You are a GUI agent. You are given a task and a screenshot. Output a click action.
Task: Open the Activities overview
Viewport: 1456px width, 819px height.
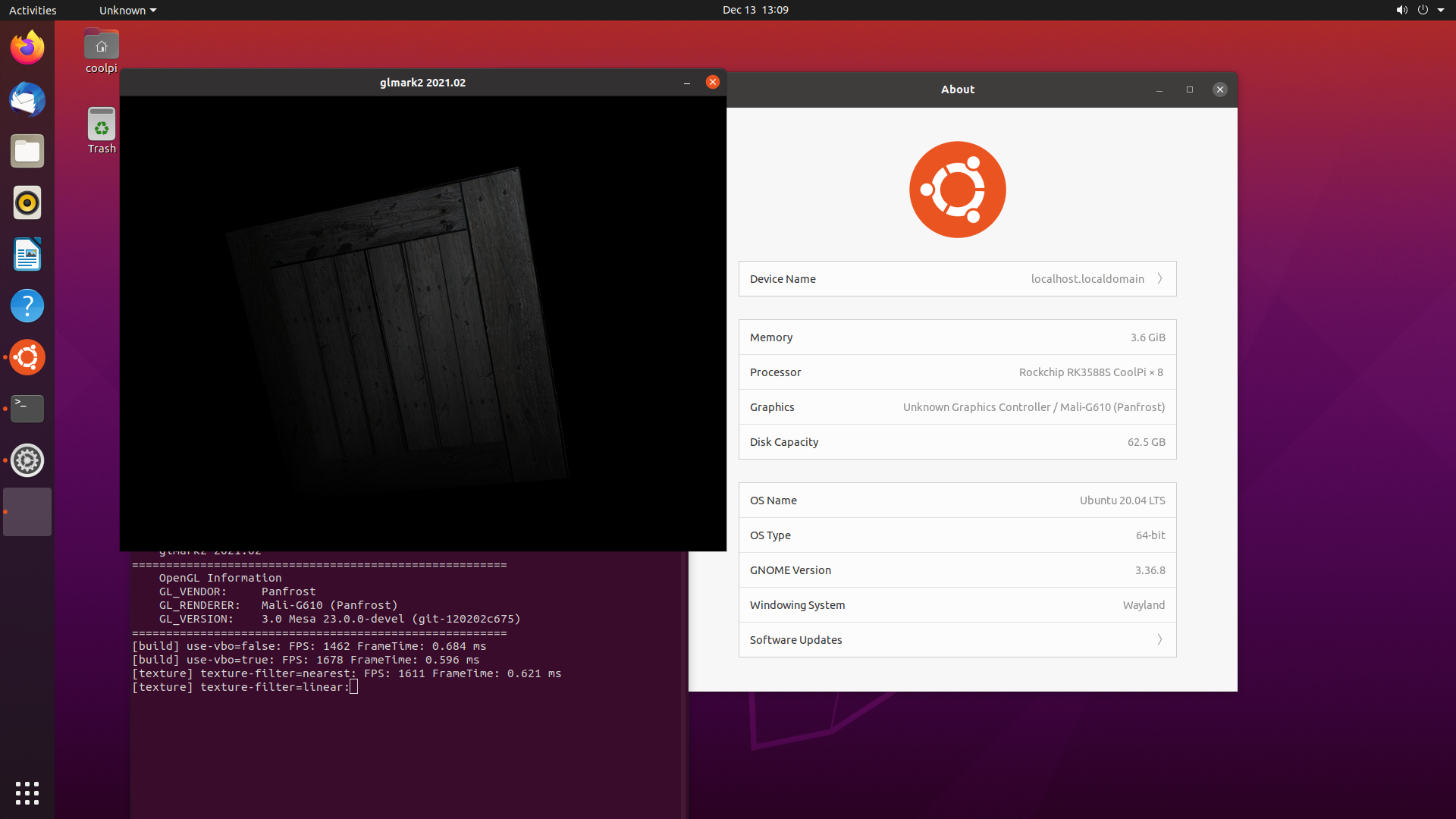pyautogui.click(x=33, y=10)
